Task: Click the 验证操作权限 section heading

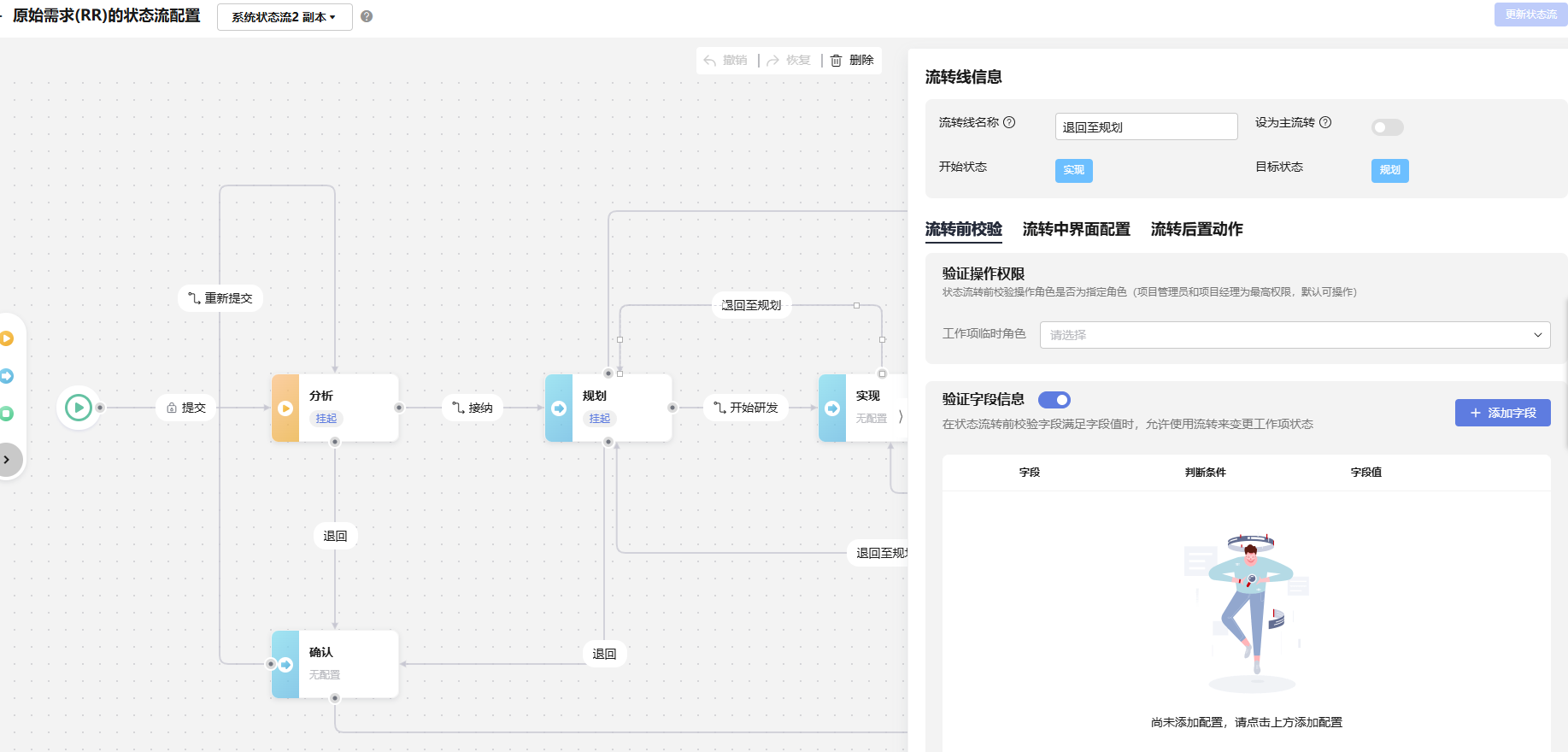Action: [x=984, y=273]
